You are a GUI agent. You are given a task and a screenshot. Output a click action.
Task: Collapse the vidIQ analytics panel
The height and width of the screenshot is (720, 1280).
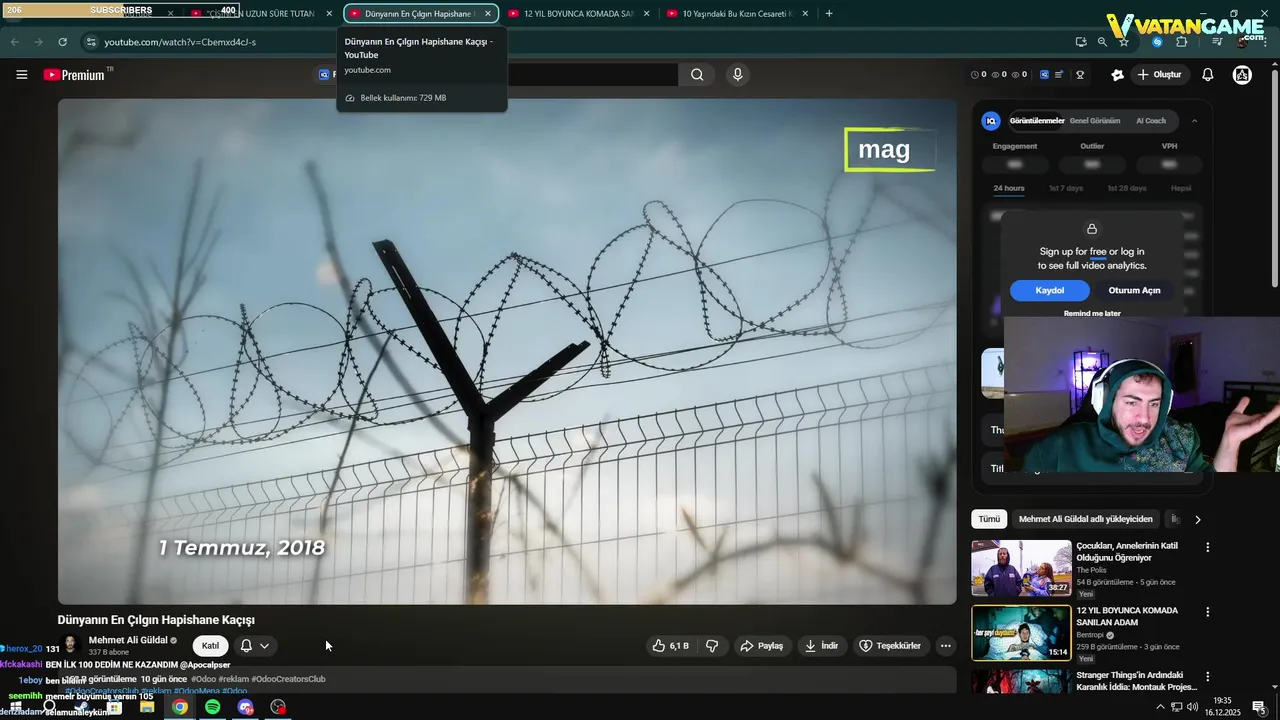coord(1194,121)
